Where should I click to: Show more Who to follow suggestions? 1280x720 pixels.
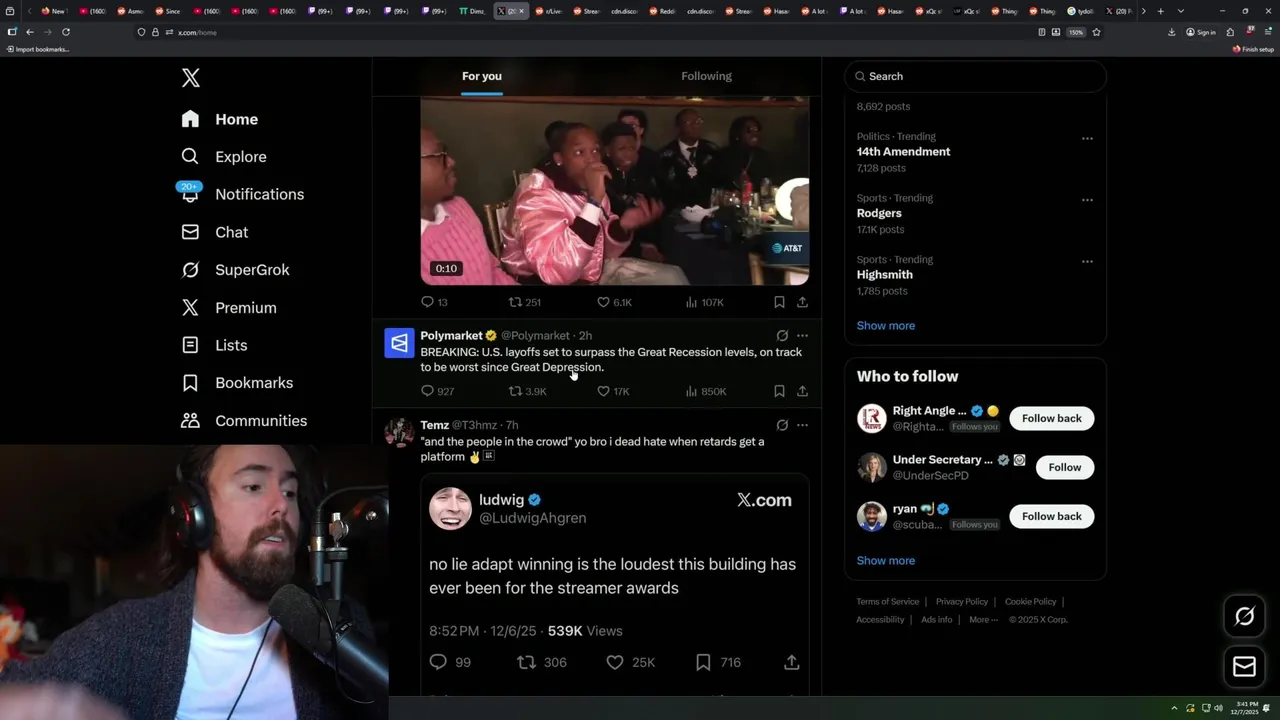coord(885,561)
